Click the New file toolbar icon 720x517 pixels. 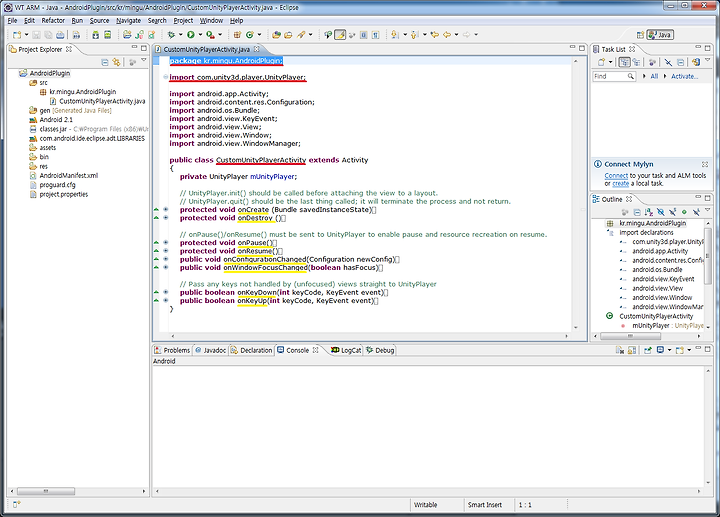click(17, 34)
